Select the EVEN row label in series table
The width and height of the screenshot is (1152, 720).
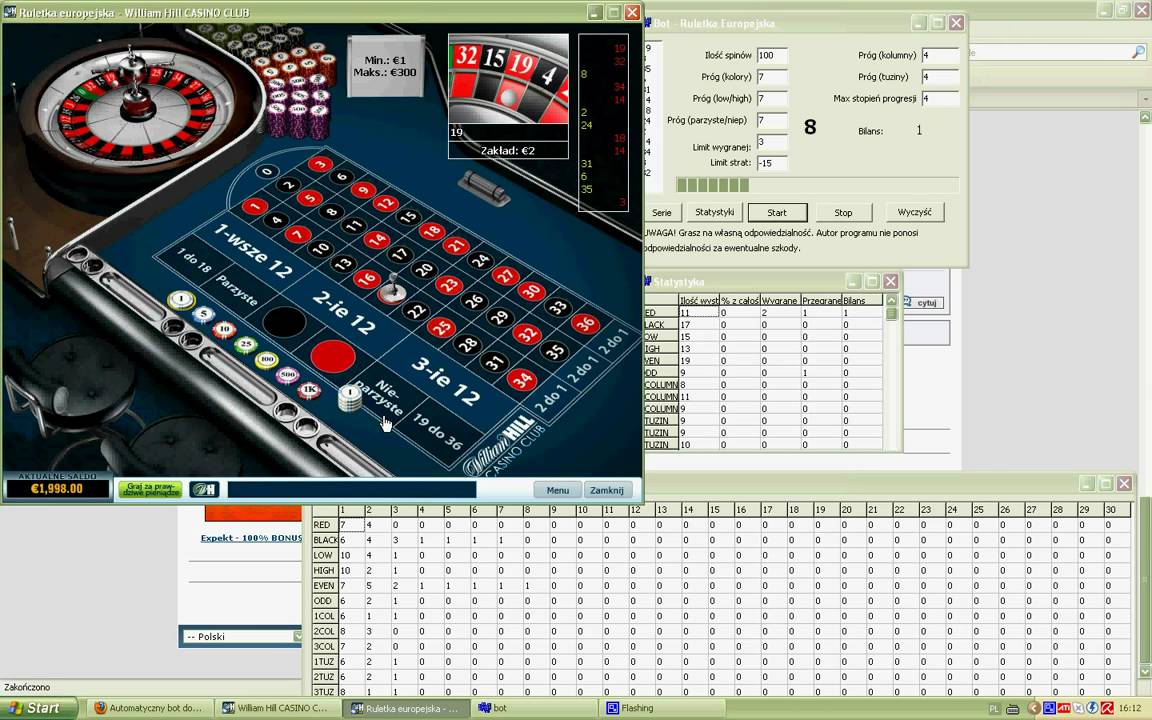pos(324,586)
